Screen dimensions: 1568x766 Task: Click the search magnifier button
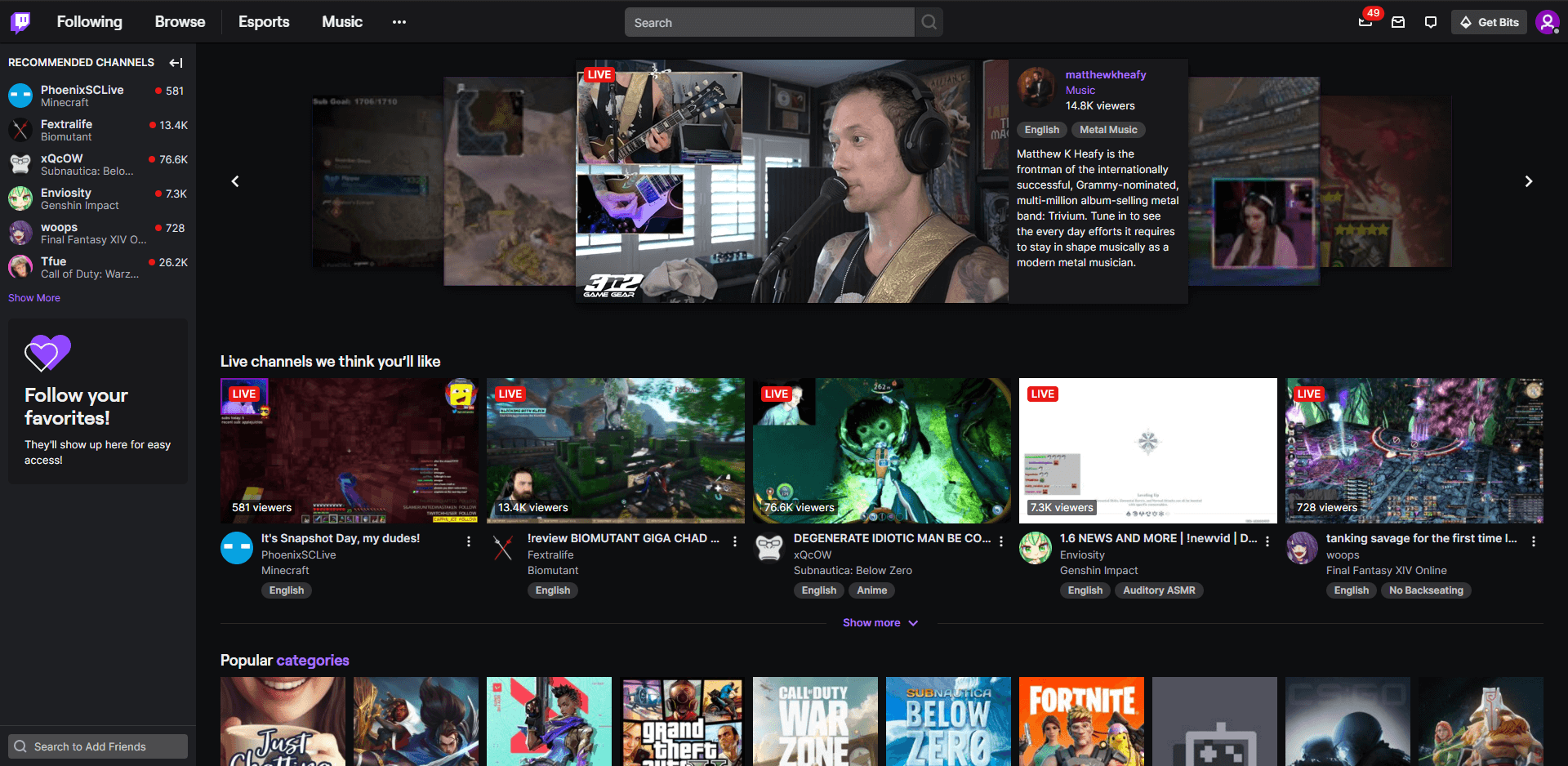929,22
